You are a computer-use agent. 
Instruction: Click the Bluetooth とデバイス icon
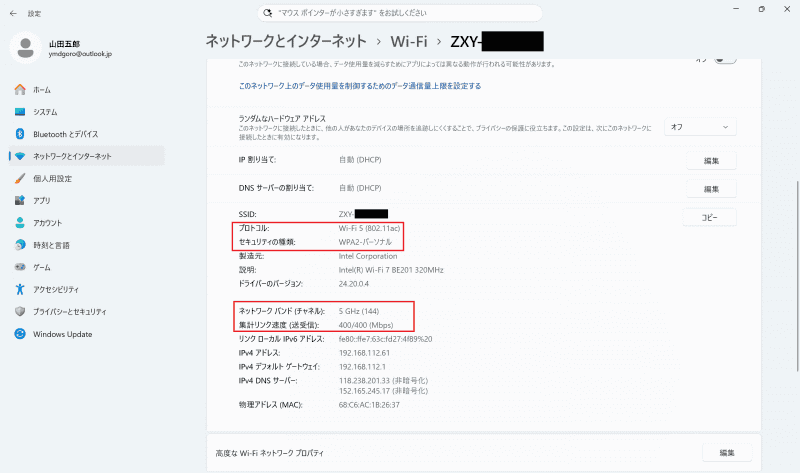[x=20, y=134]
